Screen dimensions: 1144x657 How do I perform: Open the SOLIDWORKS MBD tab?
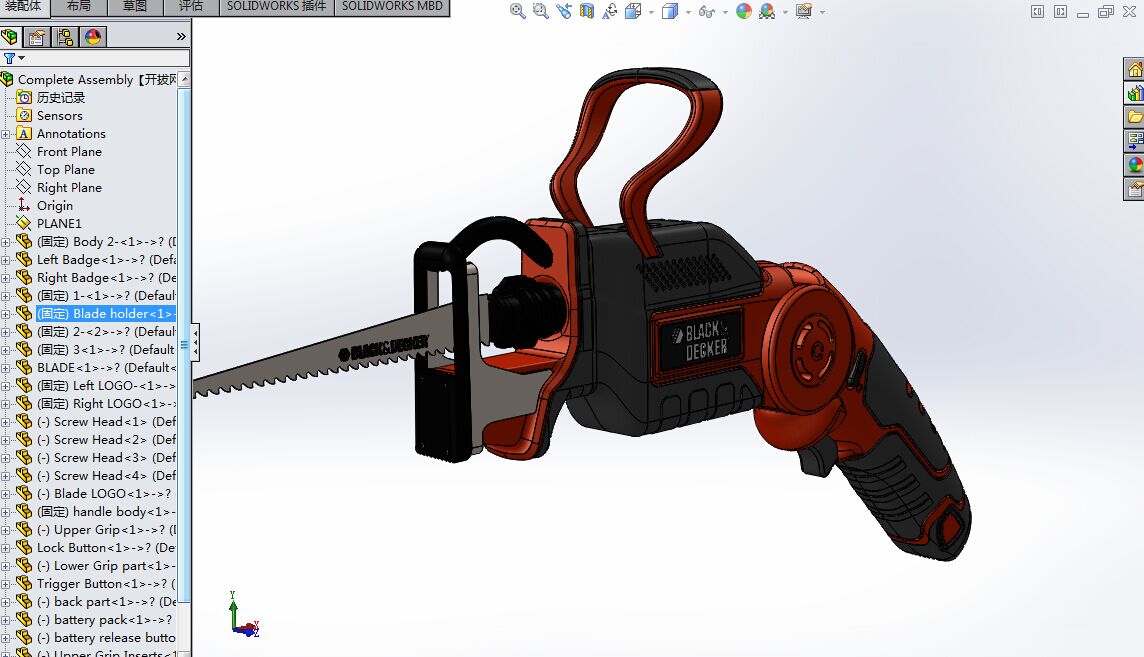point(391,7)
